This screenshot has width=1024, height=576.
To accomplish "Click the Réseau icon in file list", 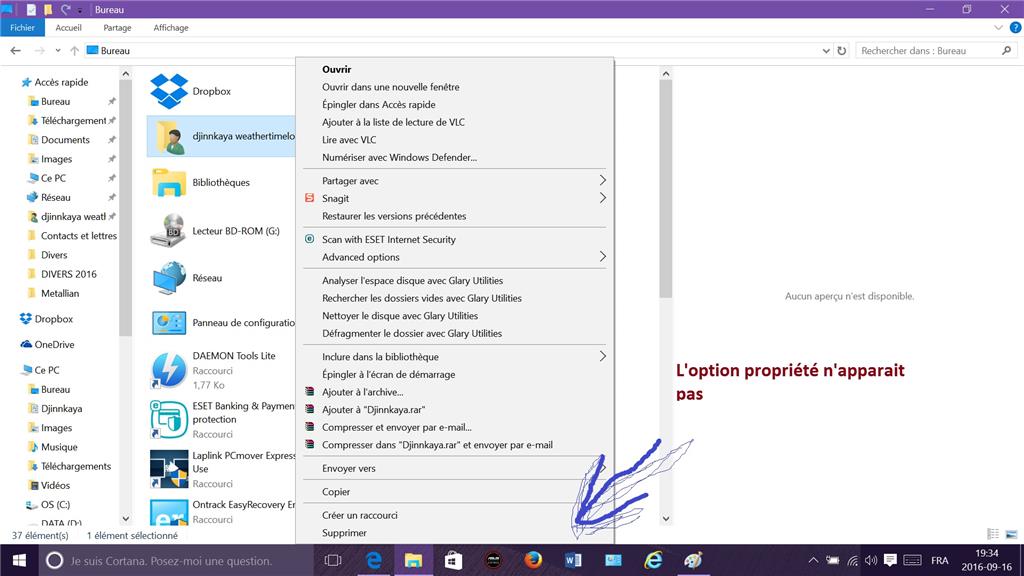I will click(x=168, y=278).
